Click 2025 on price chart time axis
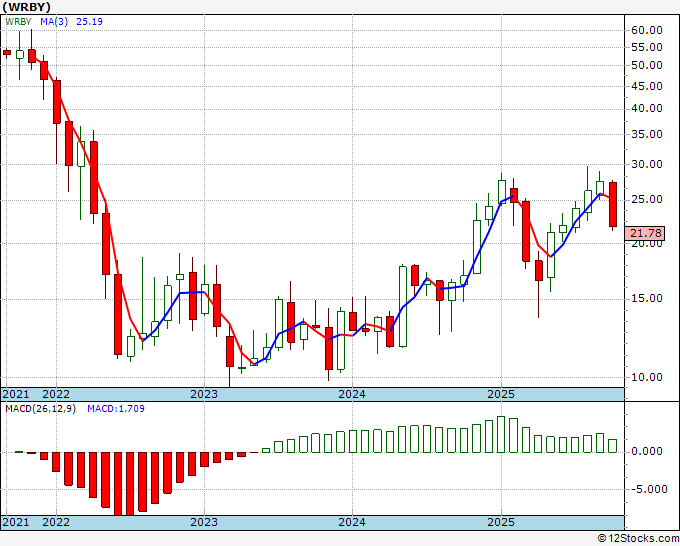Screen dimensions: 680x546 (x=501, y=394)
